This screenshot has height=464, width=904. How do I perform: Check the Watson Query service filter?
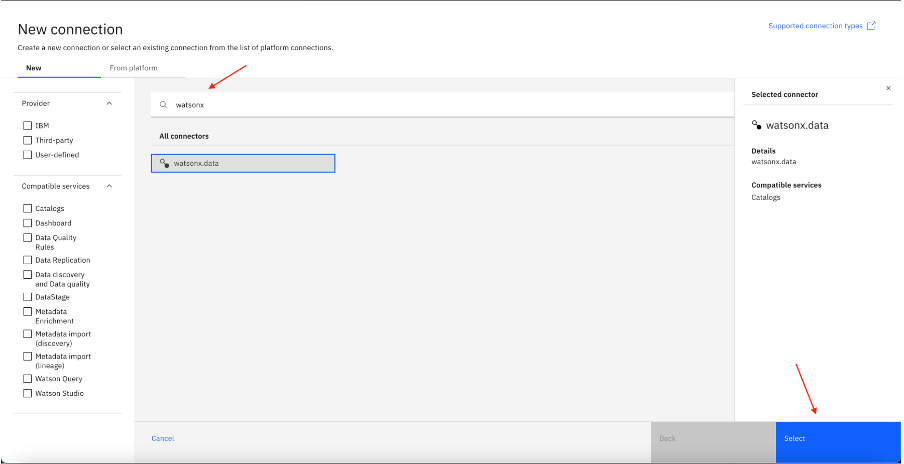[x=27, y=379]
